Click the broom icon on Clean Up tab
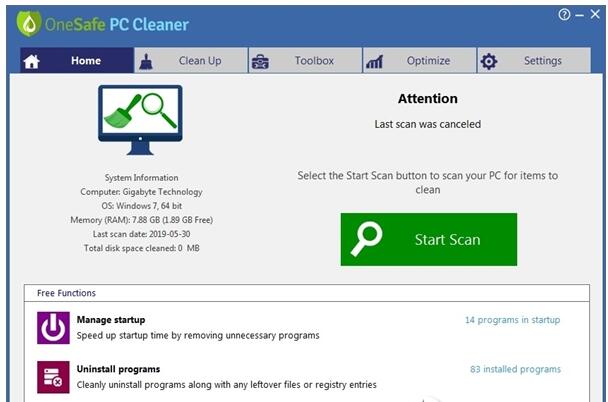 146,62
